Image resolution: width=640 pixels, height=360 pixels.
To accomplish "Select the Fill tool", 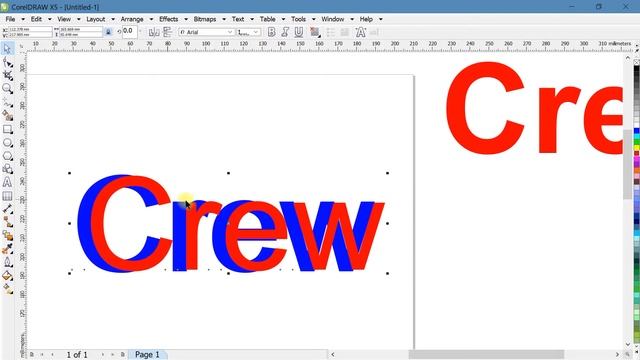I will click(x=7, y=276).
